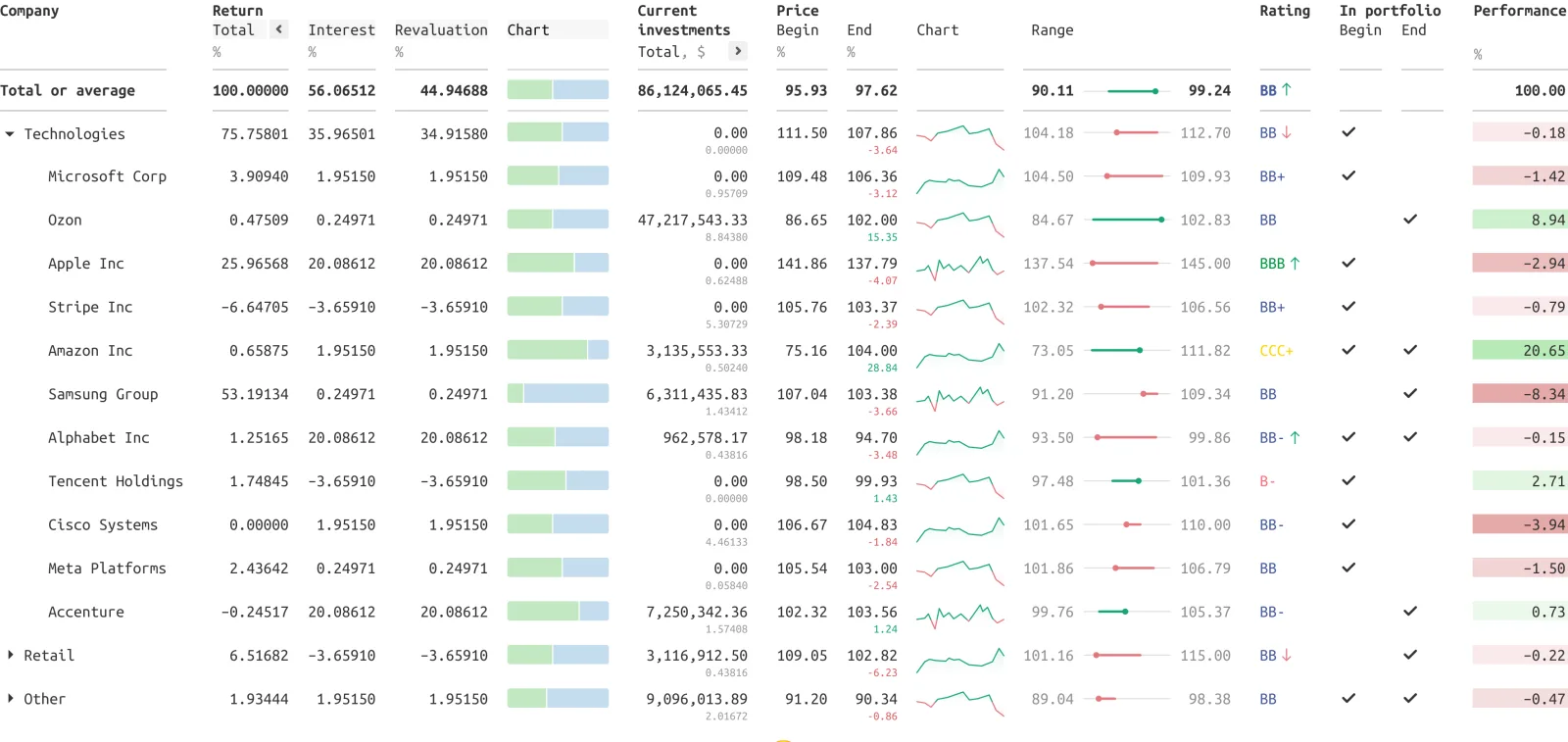The height and width of the screenshot is (742, 1568).
Task: Click the Cisco Systems price sparkline chart
Action: pyautogui.click(x=960, y=529)
